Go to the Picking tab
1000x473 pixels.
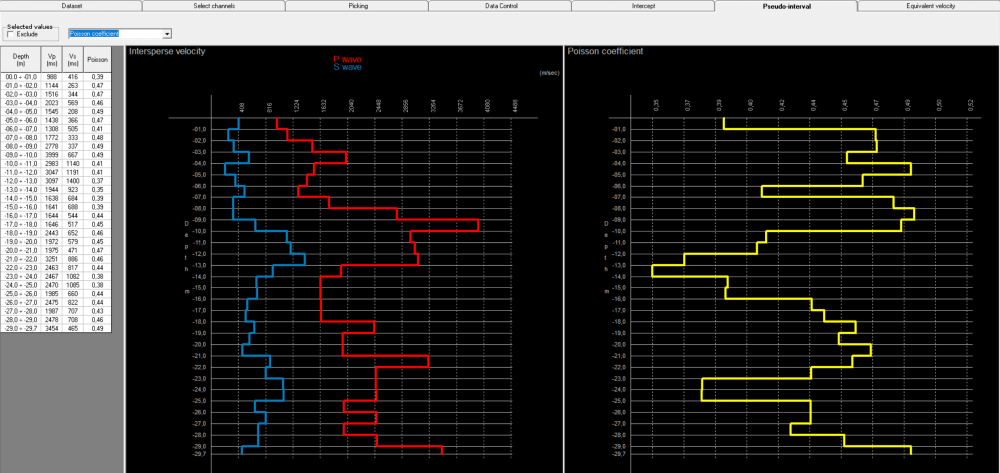click(x=357, y=5)
